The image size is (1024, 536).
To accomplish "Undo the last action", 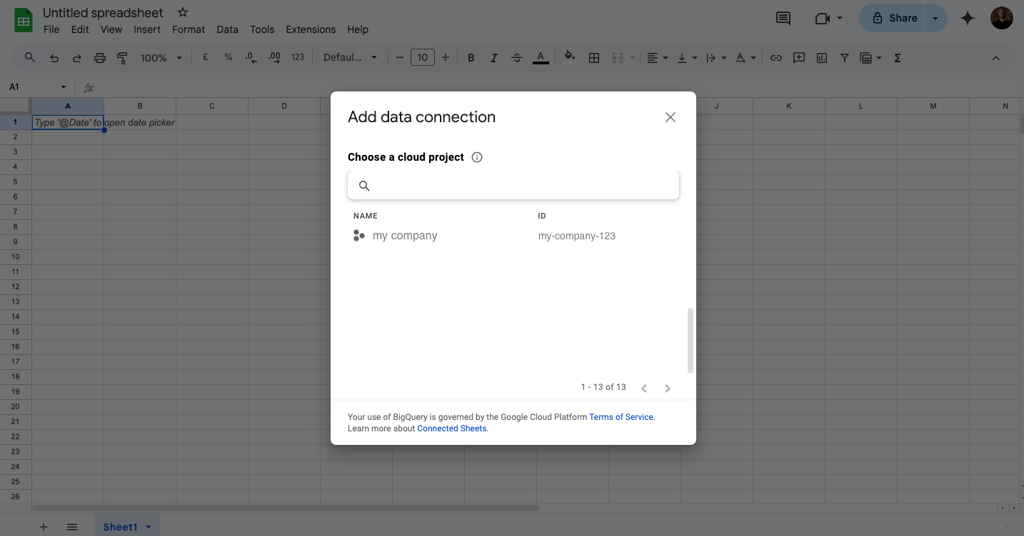I will tap(54, 58).
